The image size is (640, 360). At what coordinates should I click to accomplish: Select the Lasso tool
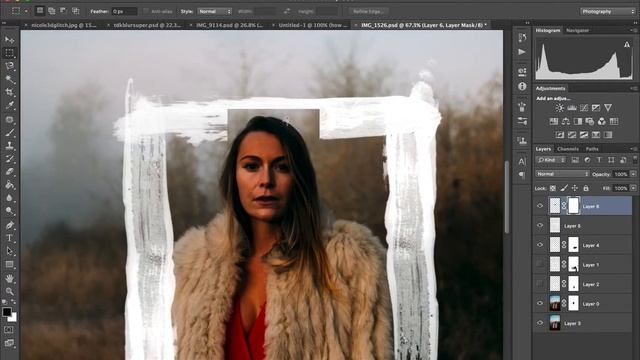pos(9,66)
